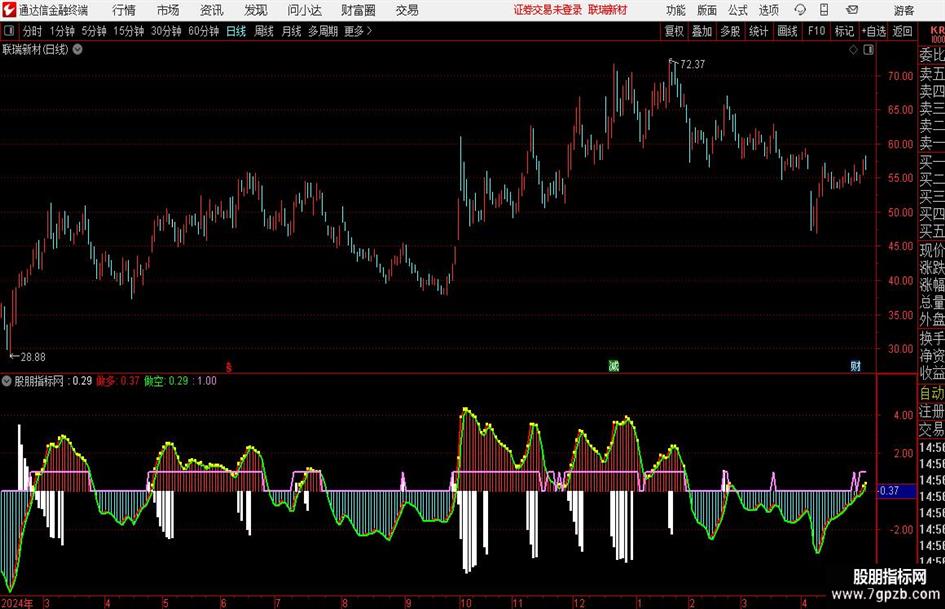Click the 28.88 low price label

(33, 357)
